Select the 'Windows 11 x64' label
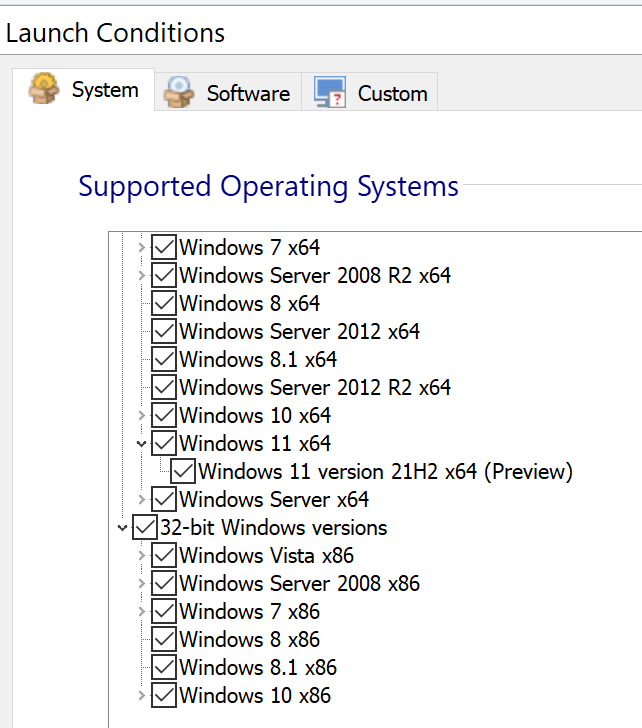The image size is (642, 728). click(255, 443)
